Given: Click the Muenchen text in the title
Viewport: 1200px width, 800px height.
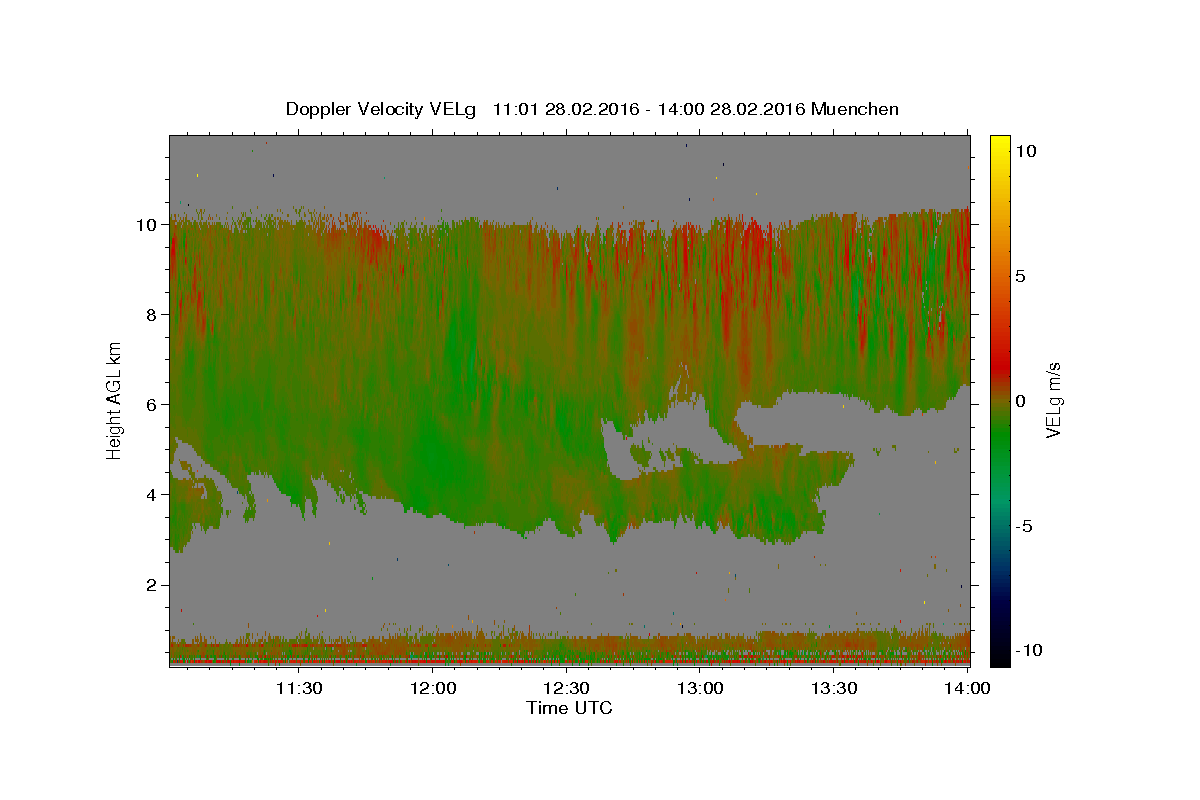Looking at the screenshot, I should point(855,109).
